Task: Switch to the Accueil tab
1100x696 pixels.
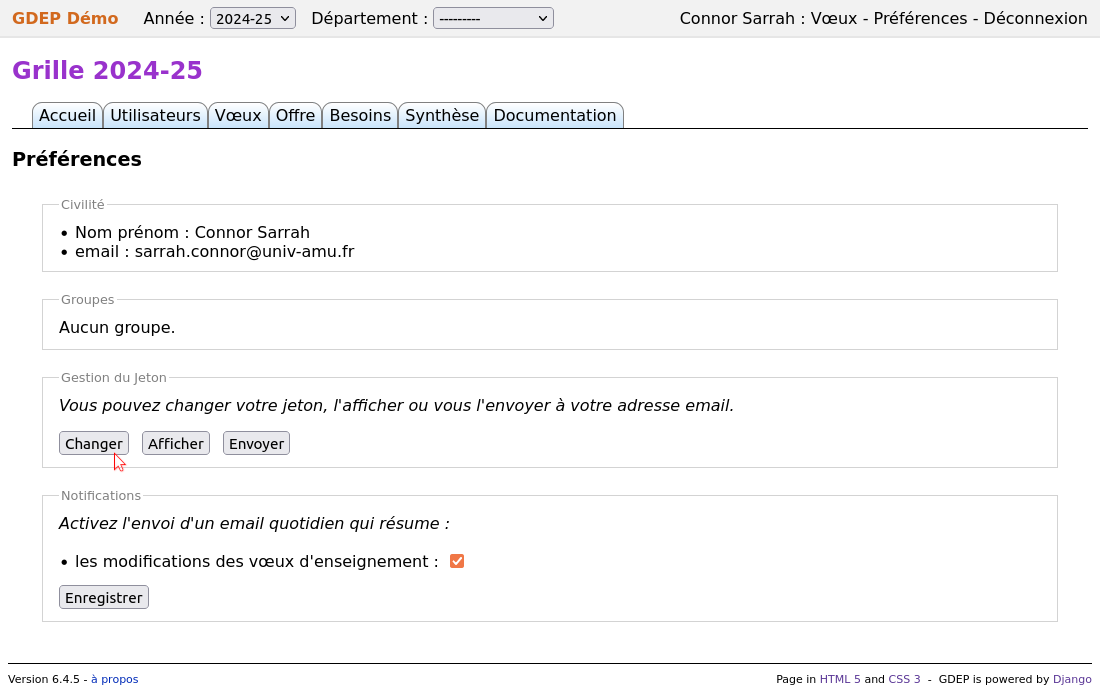Action: 67,115
